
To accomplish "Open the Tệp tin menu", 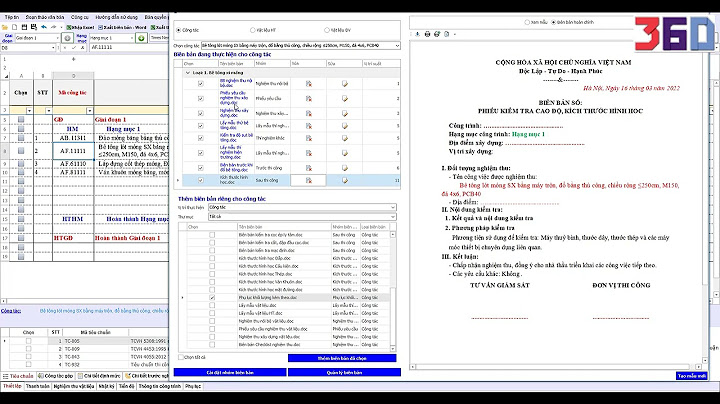I will [12, 17].
